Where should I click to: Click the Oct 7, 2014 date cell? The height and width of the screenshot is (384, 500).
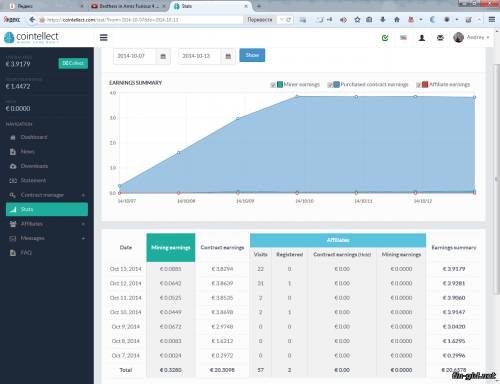pos(126,355)
